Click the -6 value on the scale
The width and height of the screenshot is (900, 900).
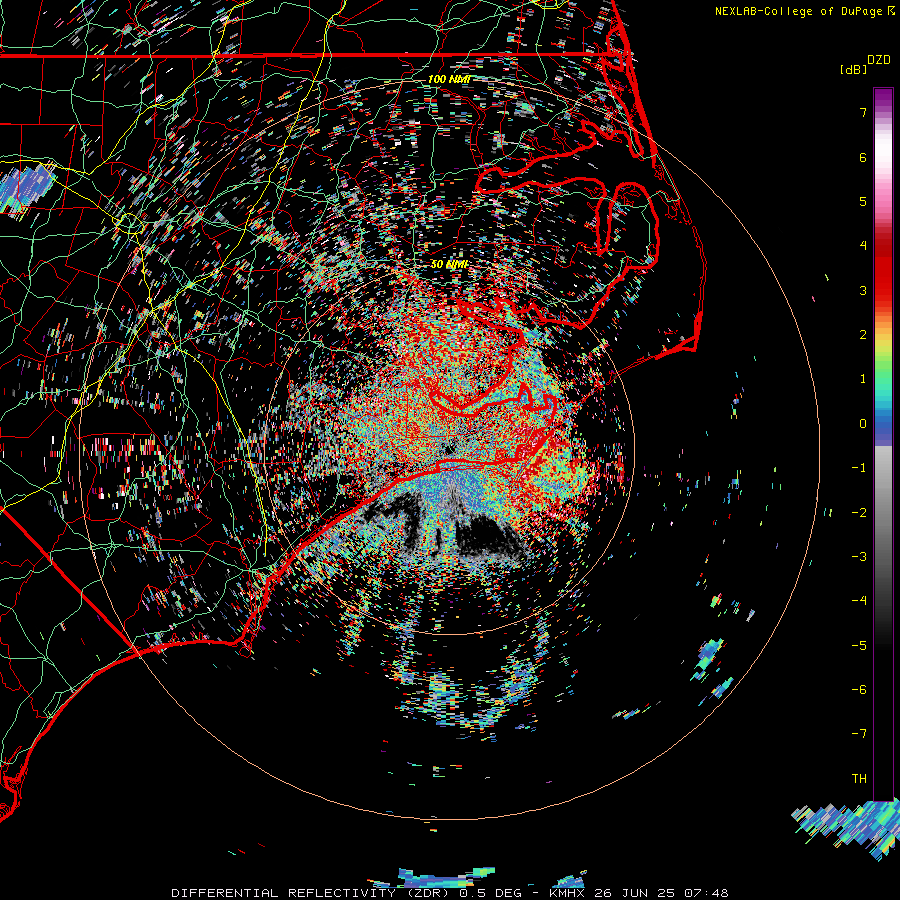[859, 690]
